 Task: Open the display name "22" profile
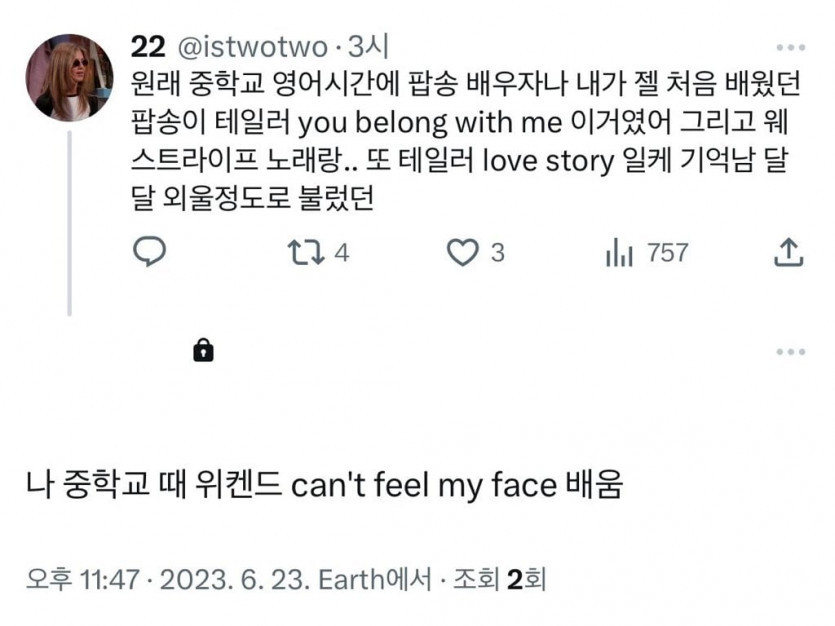tap(146, 46)
